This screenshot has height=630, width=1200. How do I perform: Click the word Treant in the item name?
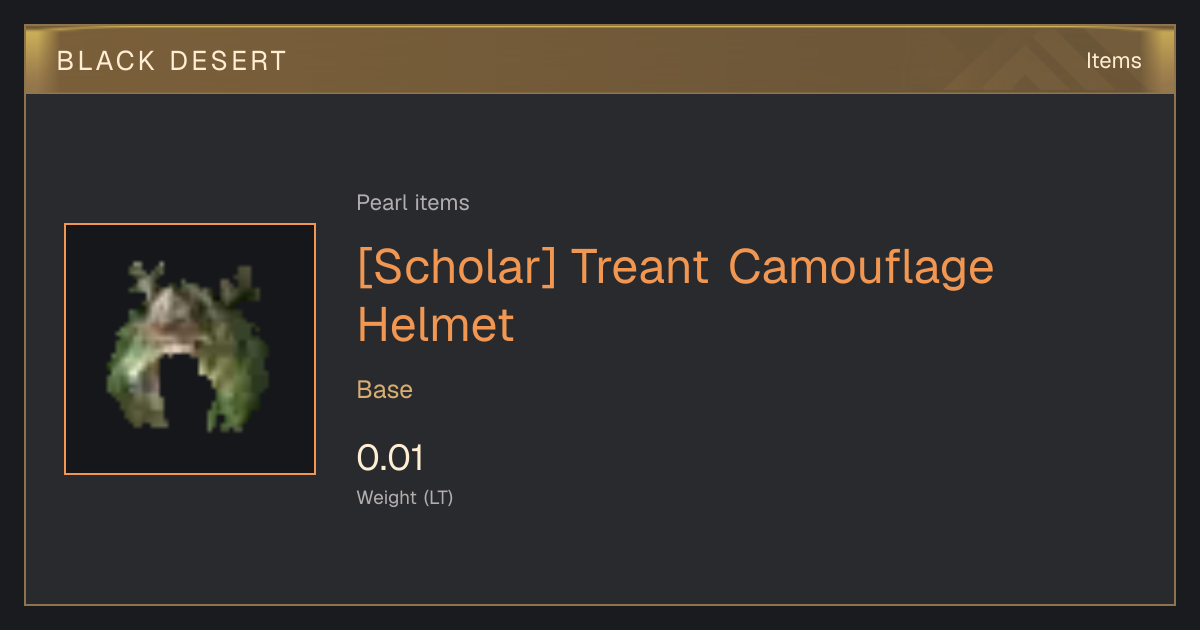[x=640, y=267]
